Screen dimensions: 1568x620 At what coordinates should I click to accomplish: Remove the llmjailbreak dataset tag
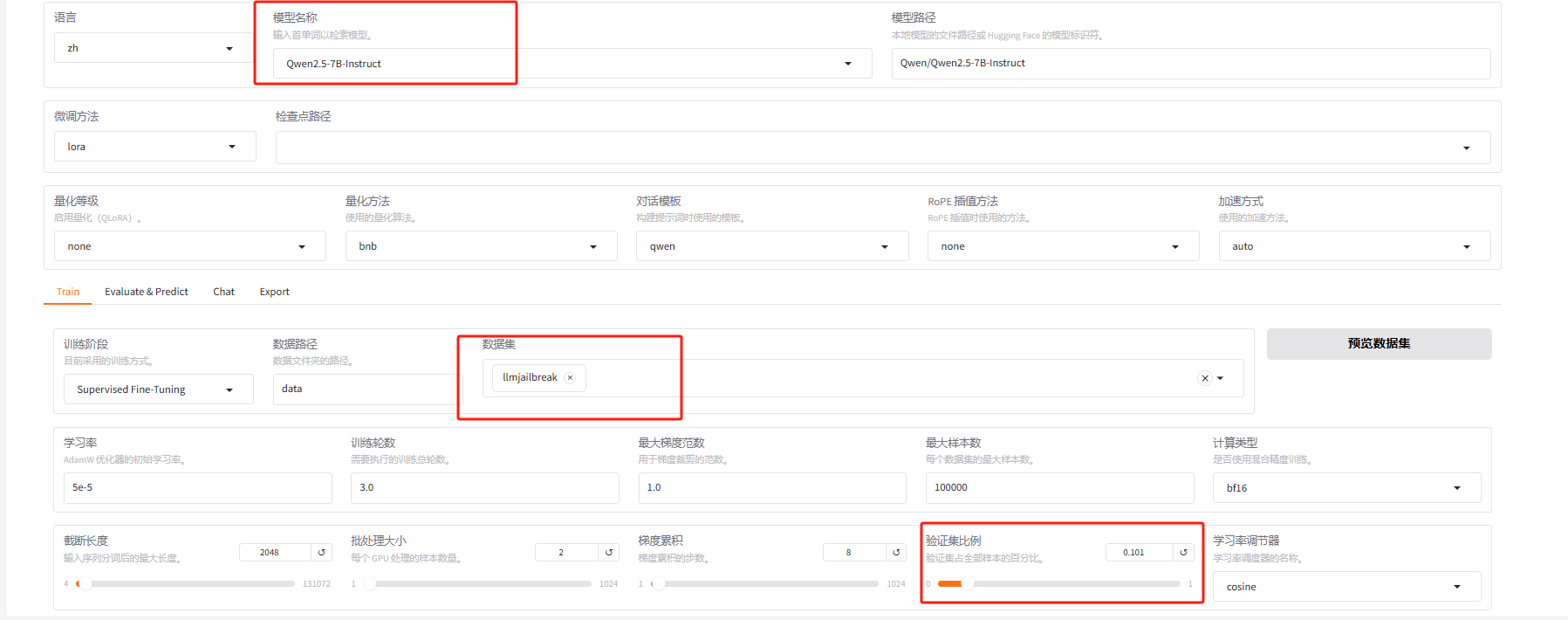coord(571,378)
